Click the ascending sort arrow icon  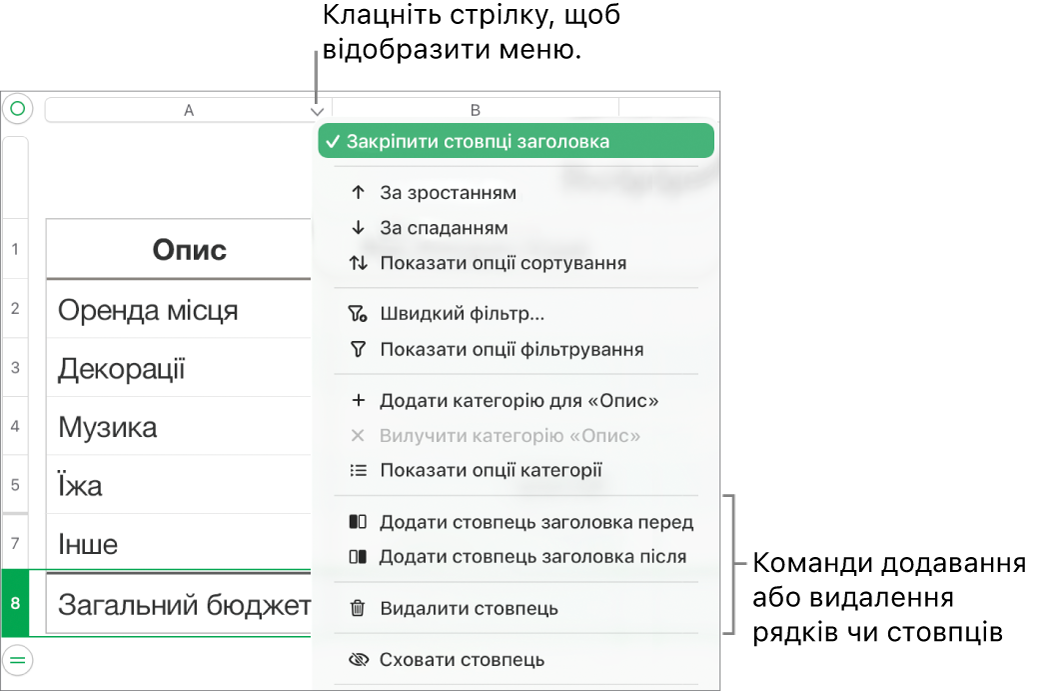pos(358,193)
